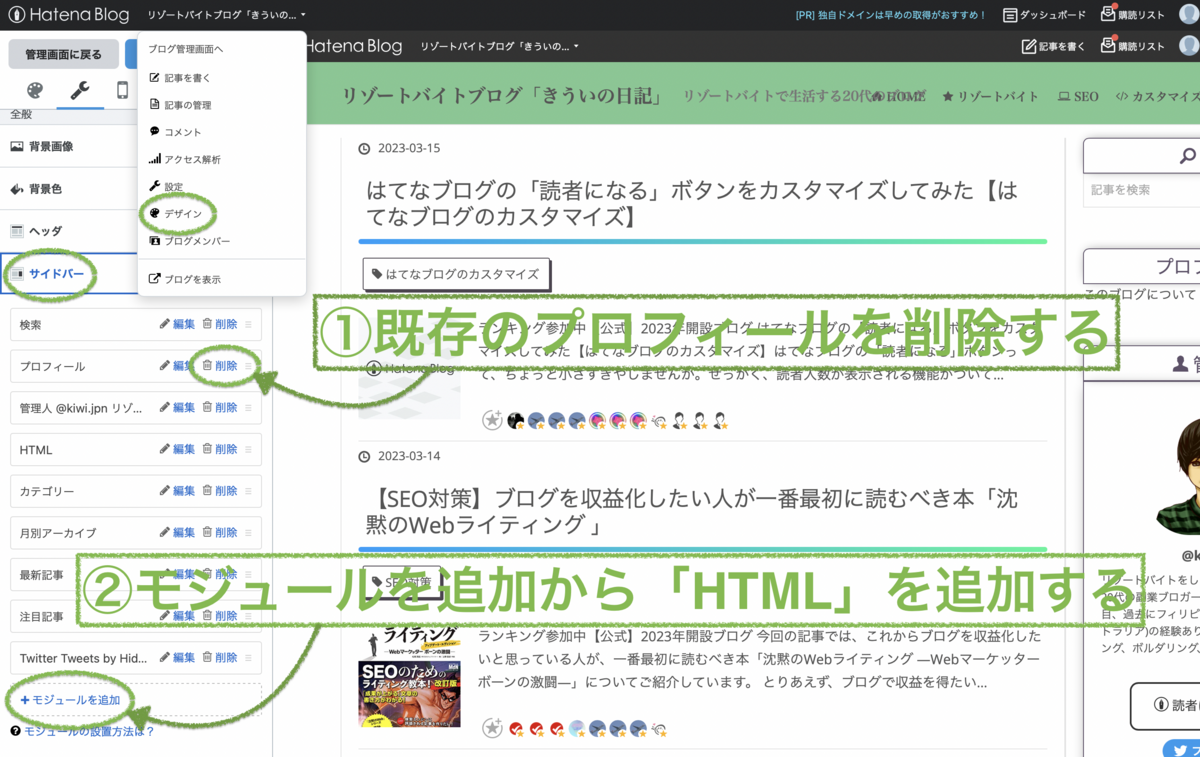Screen dimensions: 1200x757
Task: Choose 記事を書く from the dropdown menu
Action: [180, 77]
